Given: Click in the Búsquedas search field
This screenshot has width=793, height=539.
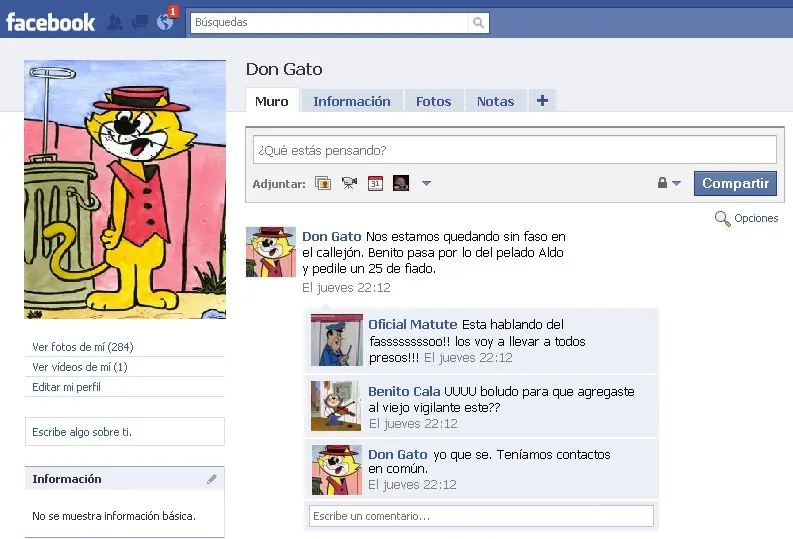Looking at the screenshot, I should click(x=330, y=23).
